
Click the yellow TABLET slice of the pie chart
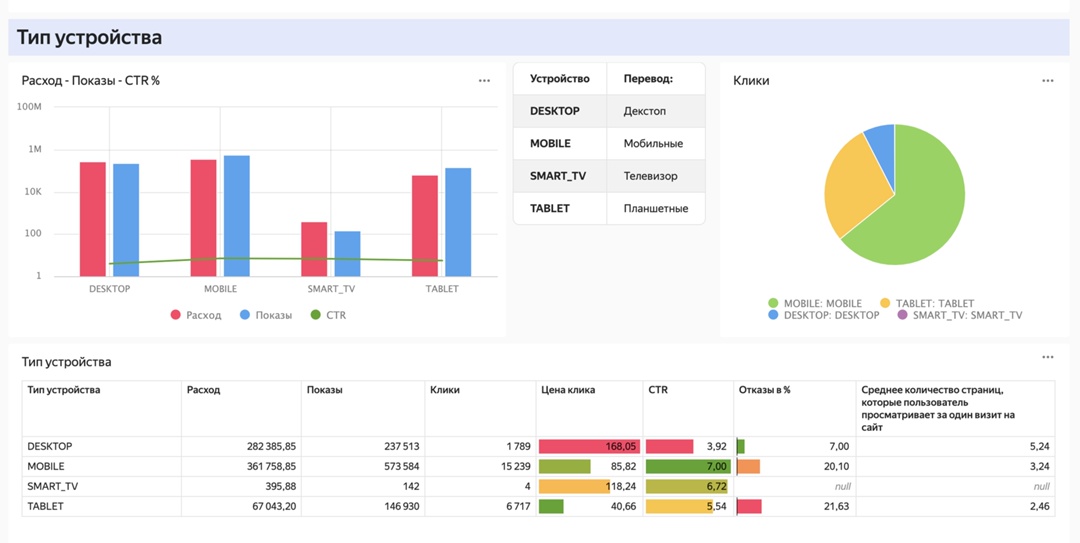pos(848,190)
